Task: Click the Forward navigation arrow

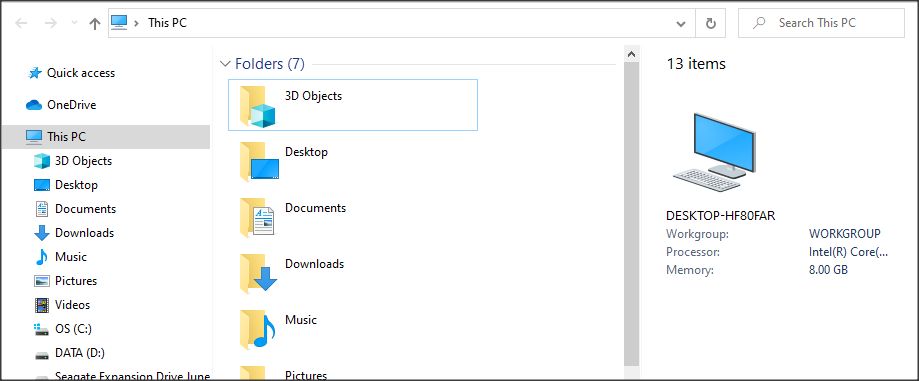Action: 51,23
